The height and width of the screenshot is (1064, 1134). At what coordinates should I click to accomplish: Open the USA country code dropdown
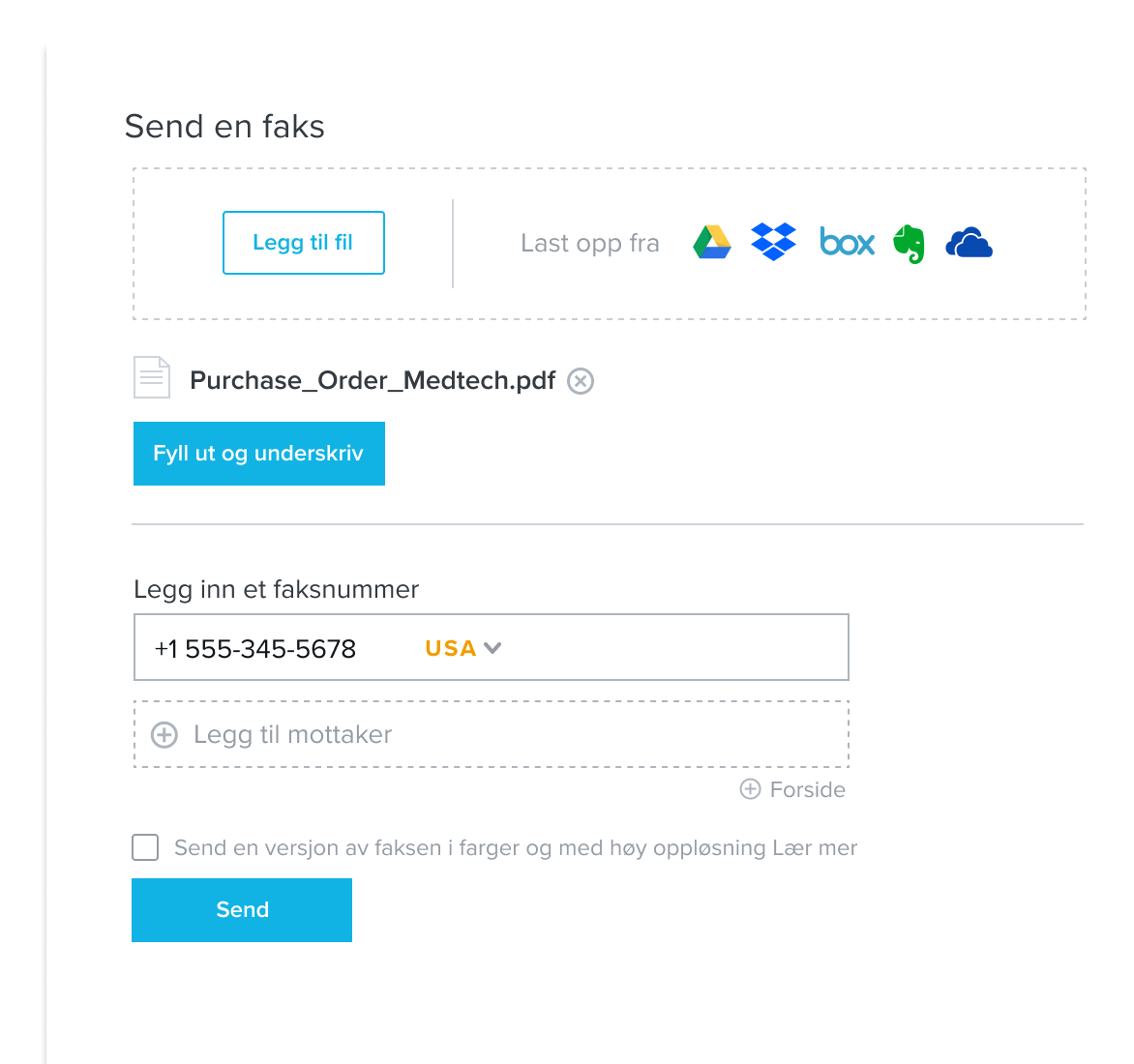463,648
